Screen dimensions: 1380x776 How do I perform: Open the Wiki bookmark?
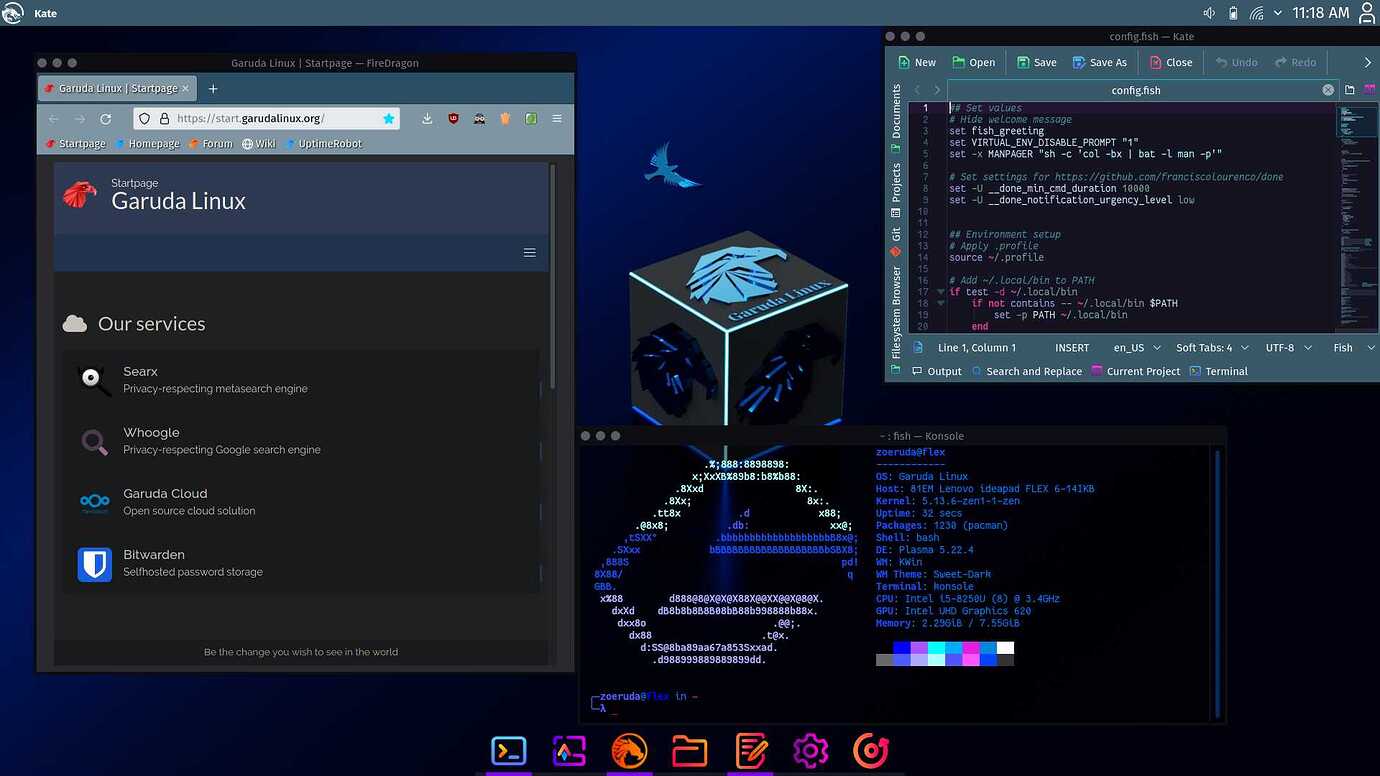click(260, 143)
